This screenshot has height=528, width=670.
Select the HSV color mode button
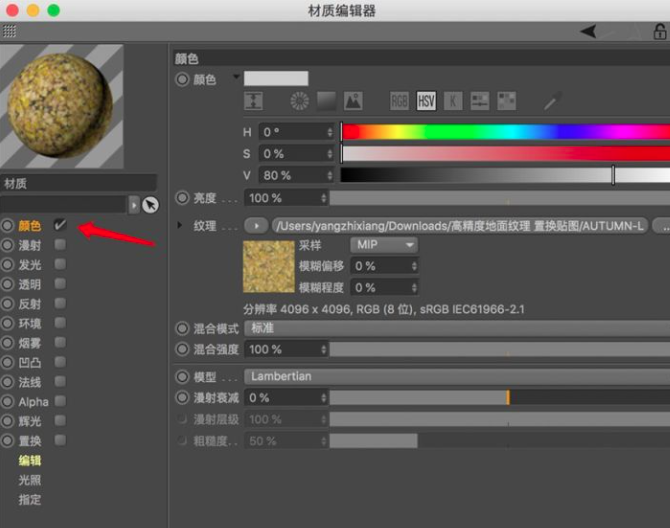pos(427,101)
